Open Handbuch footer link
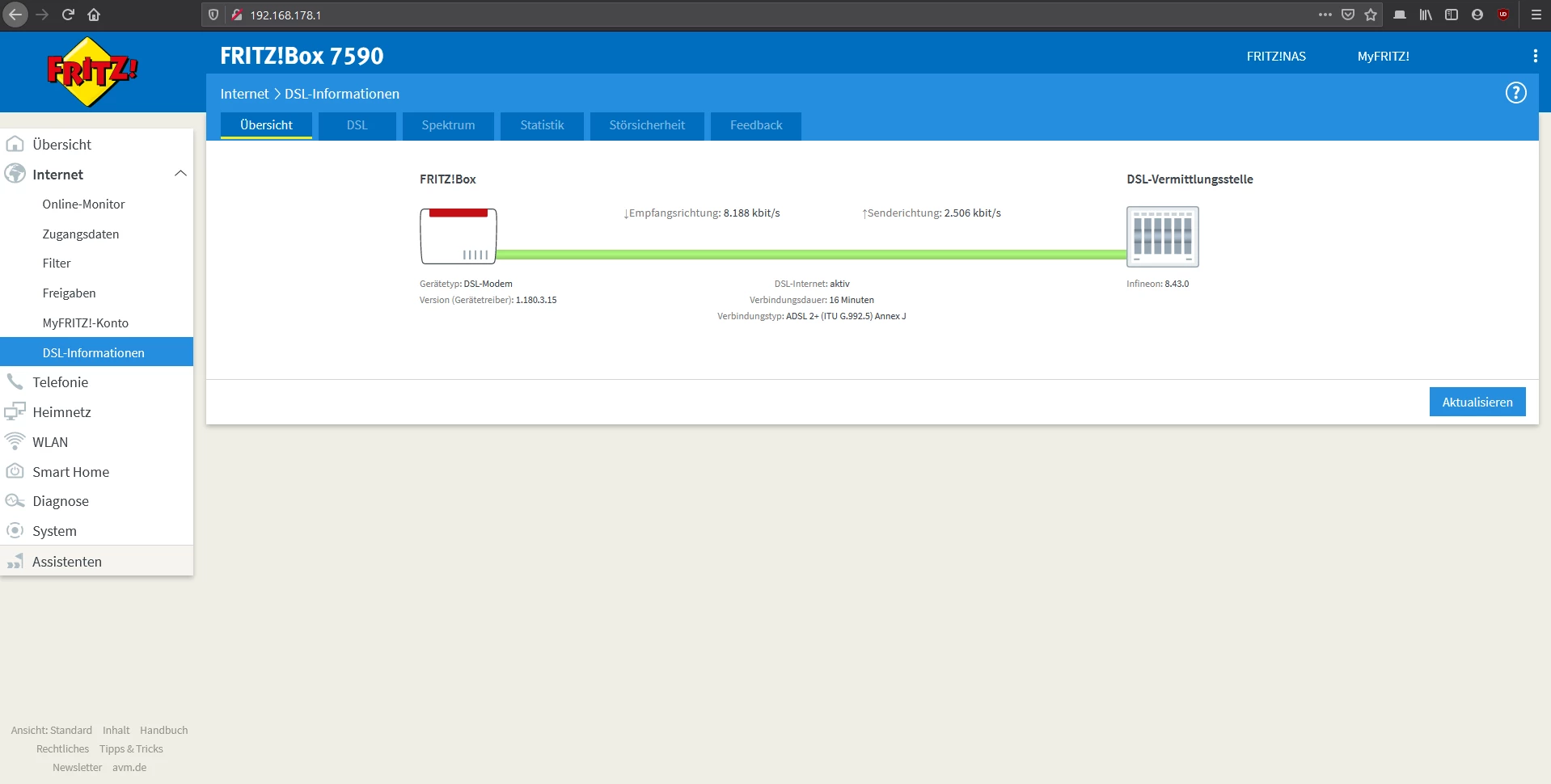Image resolution: width=1551 pixels, height=784 pixels. pyautogui.click(x=164, y=731)
